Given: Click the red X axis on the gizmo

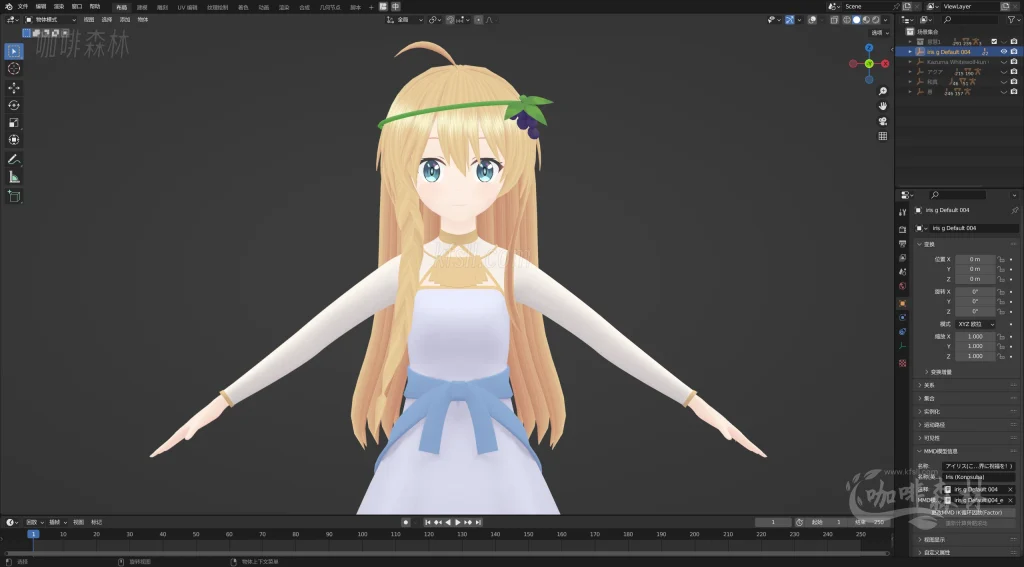Looking at the screenshot, I should pos(885,63).
